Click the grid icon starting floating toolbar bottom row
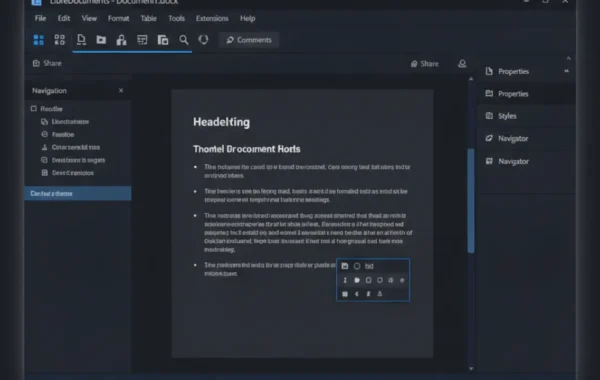600x380 pixels. [x=345, y=294]
